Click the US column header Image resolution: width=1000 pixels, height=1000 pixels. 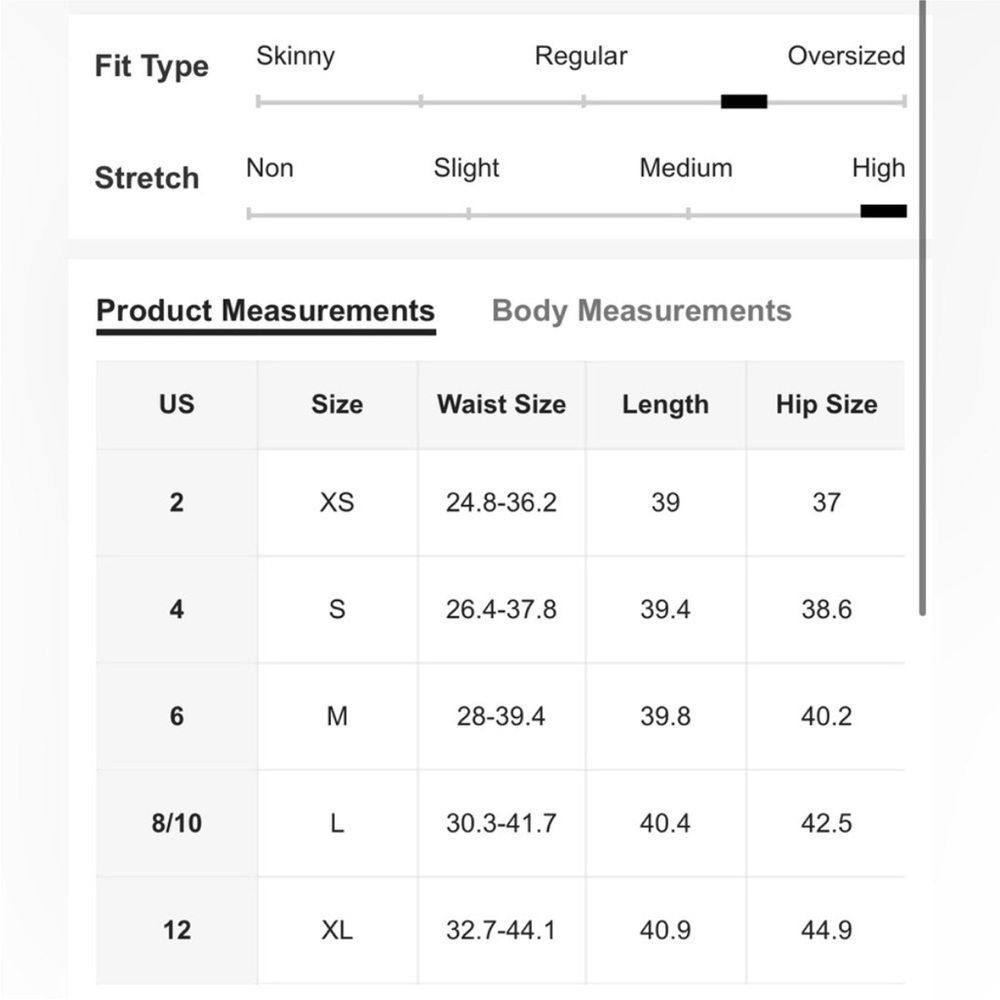[177, 404]
